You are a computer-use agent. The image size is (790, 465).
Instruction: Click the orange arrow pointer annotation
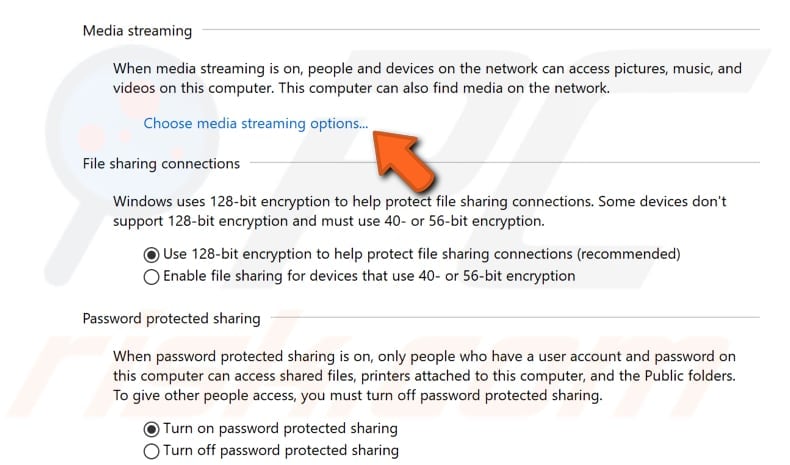pyautogui.click(x=403, y=160)
